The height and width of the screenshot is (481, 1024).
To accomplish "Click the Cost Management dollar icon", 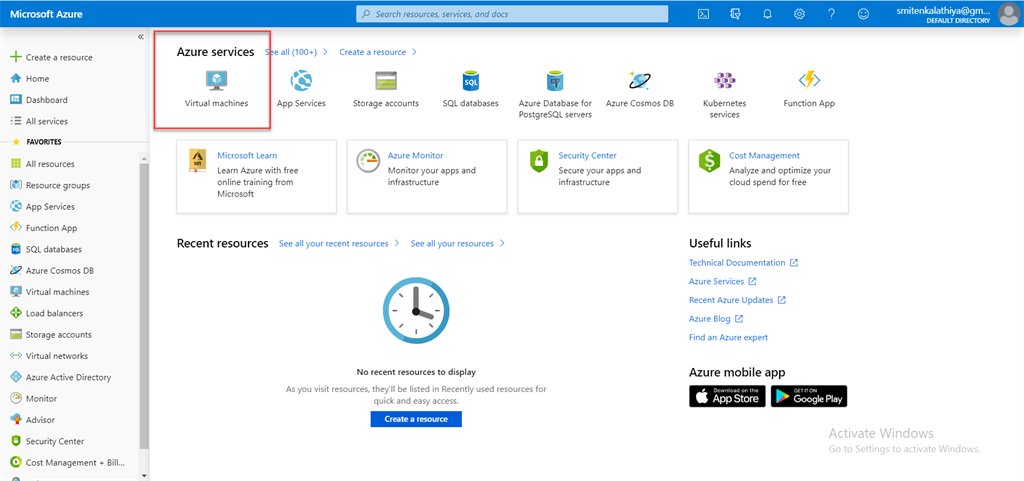I will tap(709, 161).
